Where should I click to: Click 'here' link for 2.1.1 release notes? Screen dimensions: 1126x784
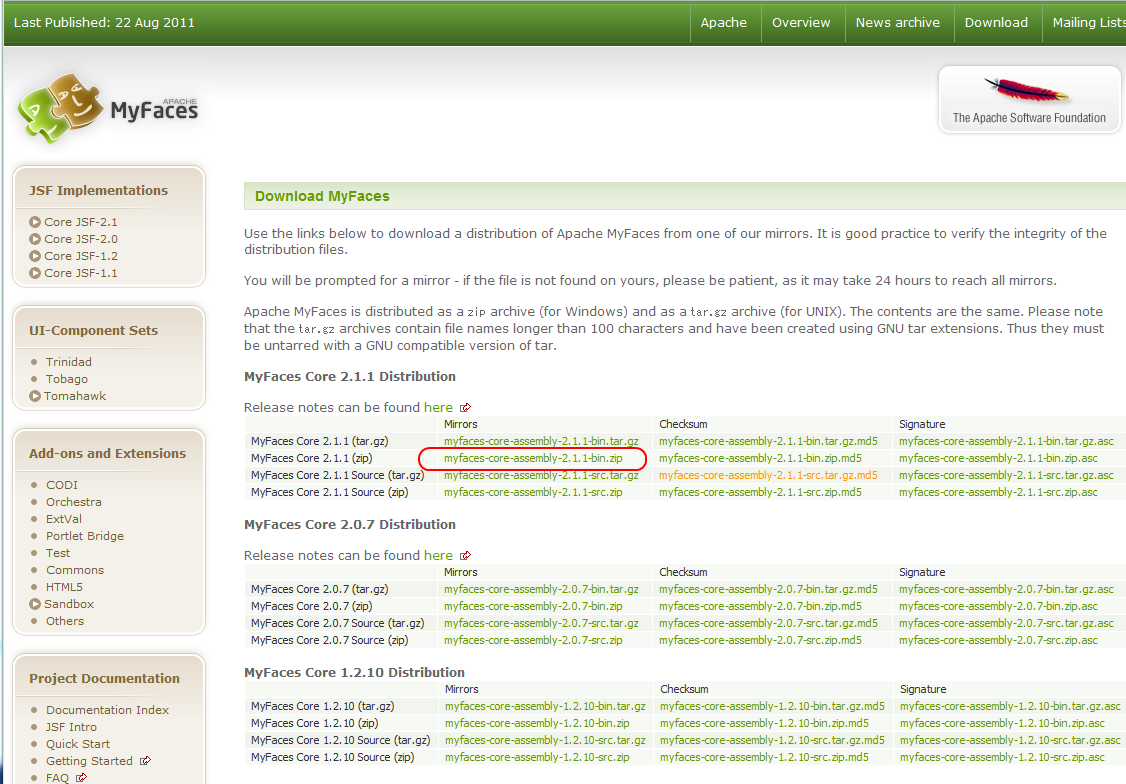[x=438, y=408]
